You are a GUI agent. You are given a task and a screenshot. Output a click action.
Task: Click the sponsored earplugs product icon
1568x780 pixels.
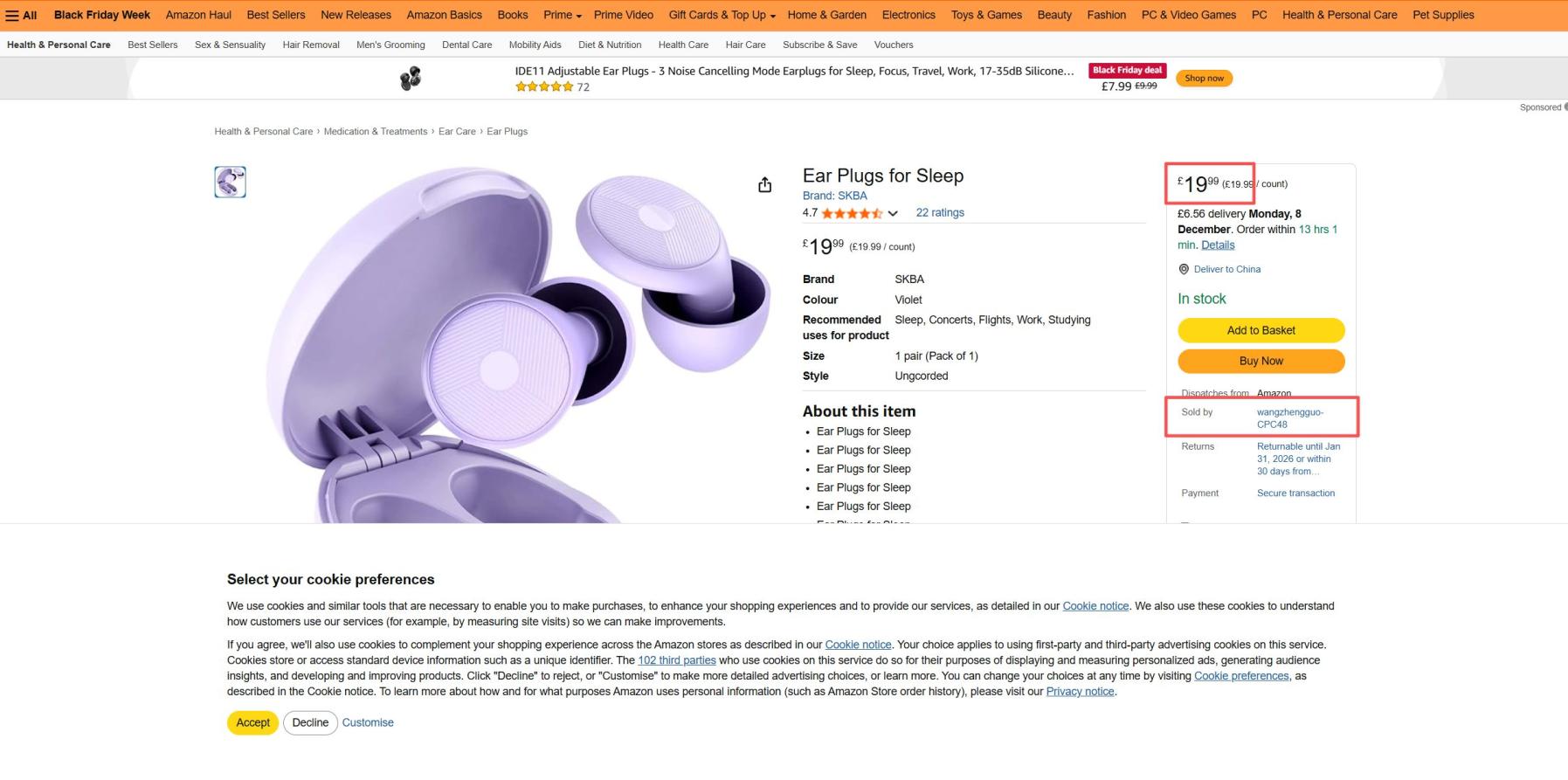pyautogui.click(x=411, y=79)
